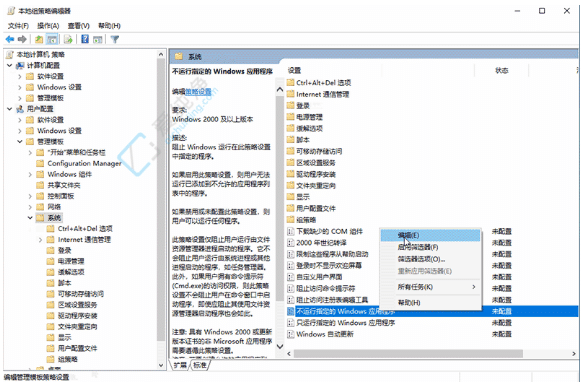Expand Windows 设置 under 用户配置

coord(20,131)
